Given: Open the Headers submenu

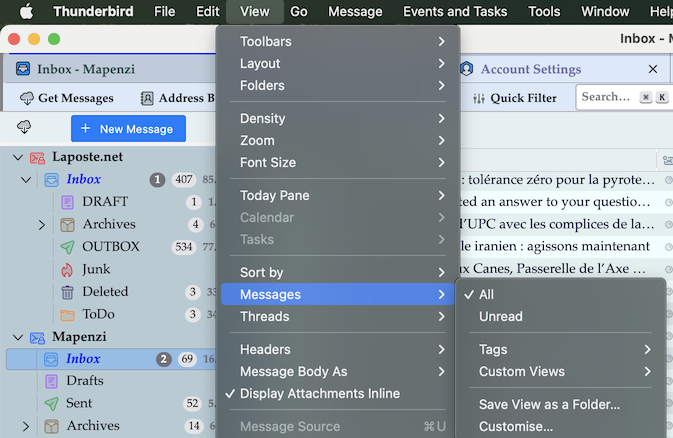Looking at the screenshot, I should click(337, 350).
